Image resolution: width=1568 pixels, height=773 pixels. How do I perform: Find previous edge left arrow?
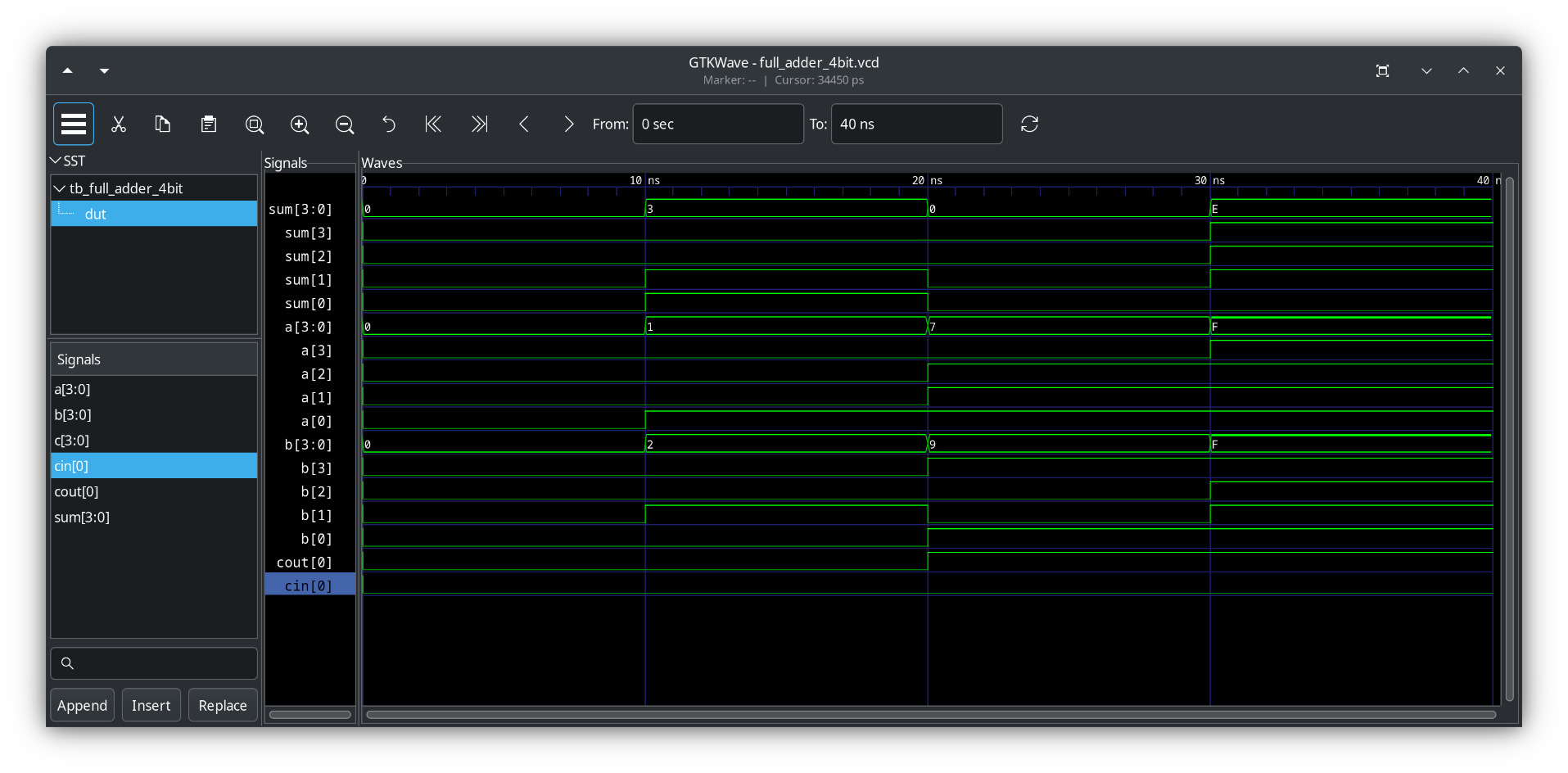pos(524,124)
